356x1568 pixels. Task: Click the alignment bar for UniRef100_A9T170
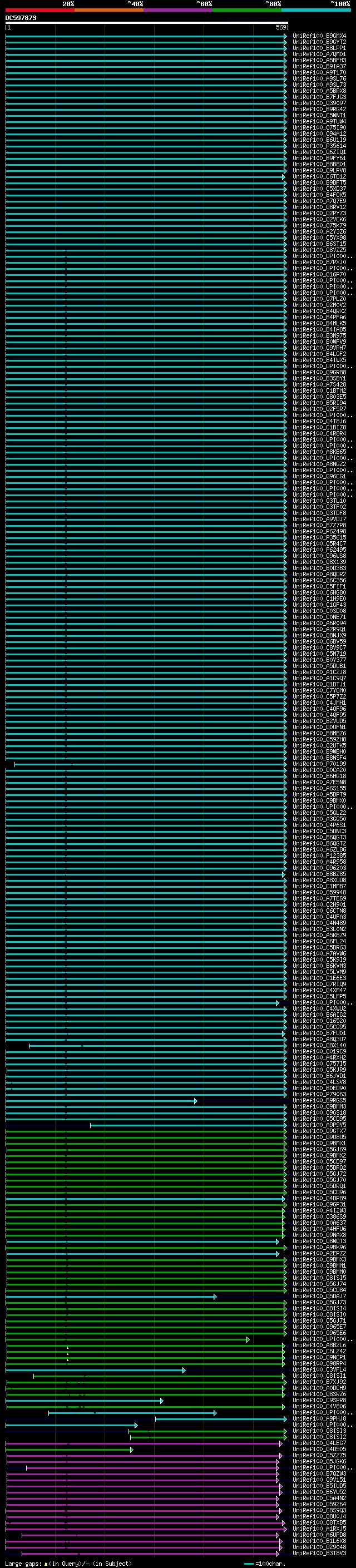pos(146,72)
